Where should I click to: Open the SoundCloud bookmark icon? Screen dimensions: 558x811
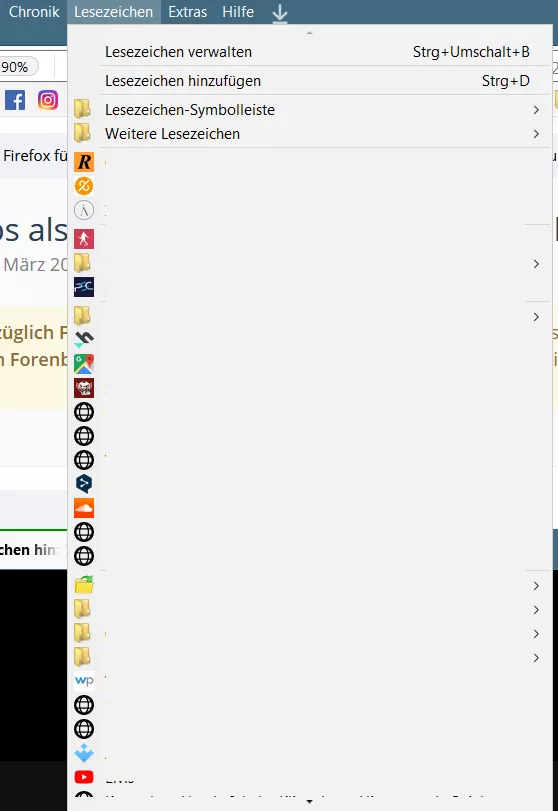[x=84, y=508]
